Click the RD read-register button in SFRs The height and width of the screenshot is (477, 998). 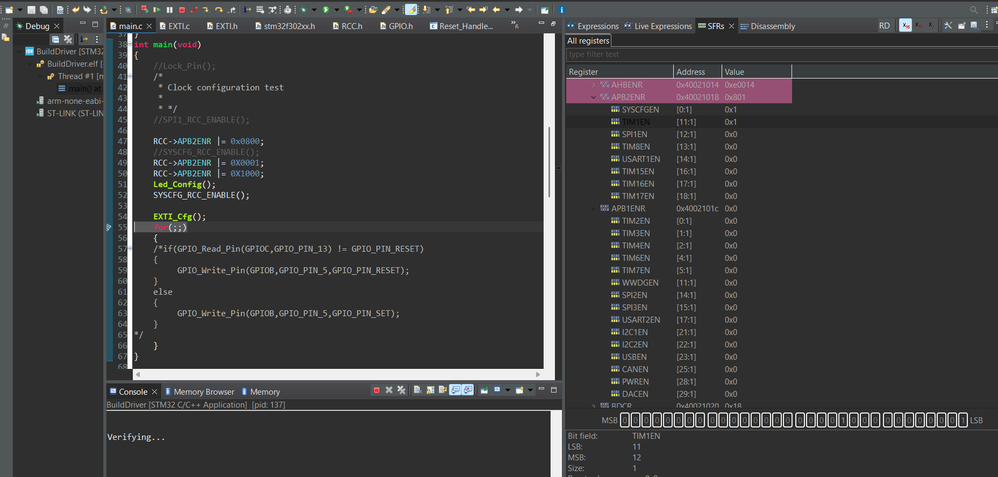[884, 25]
